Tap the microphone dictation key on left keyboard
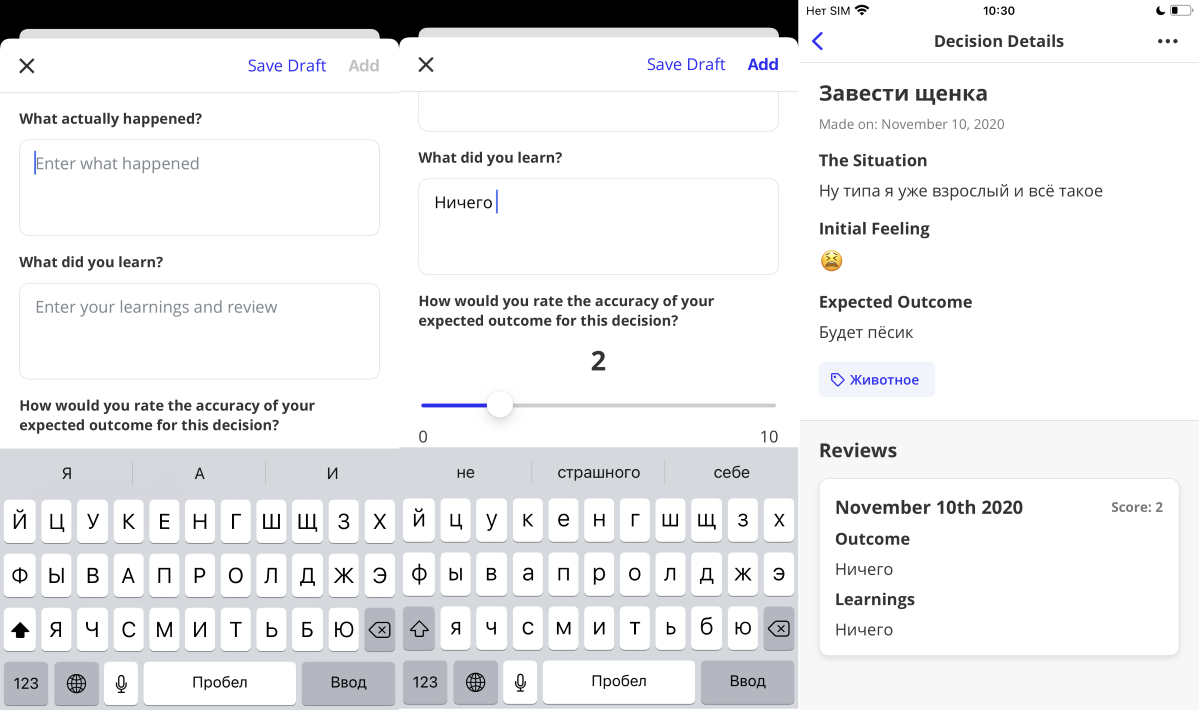Viewport: 1200px width, 710px height. point(121,683)
